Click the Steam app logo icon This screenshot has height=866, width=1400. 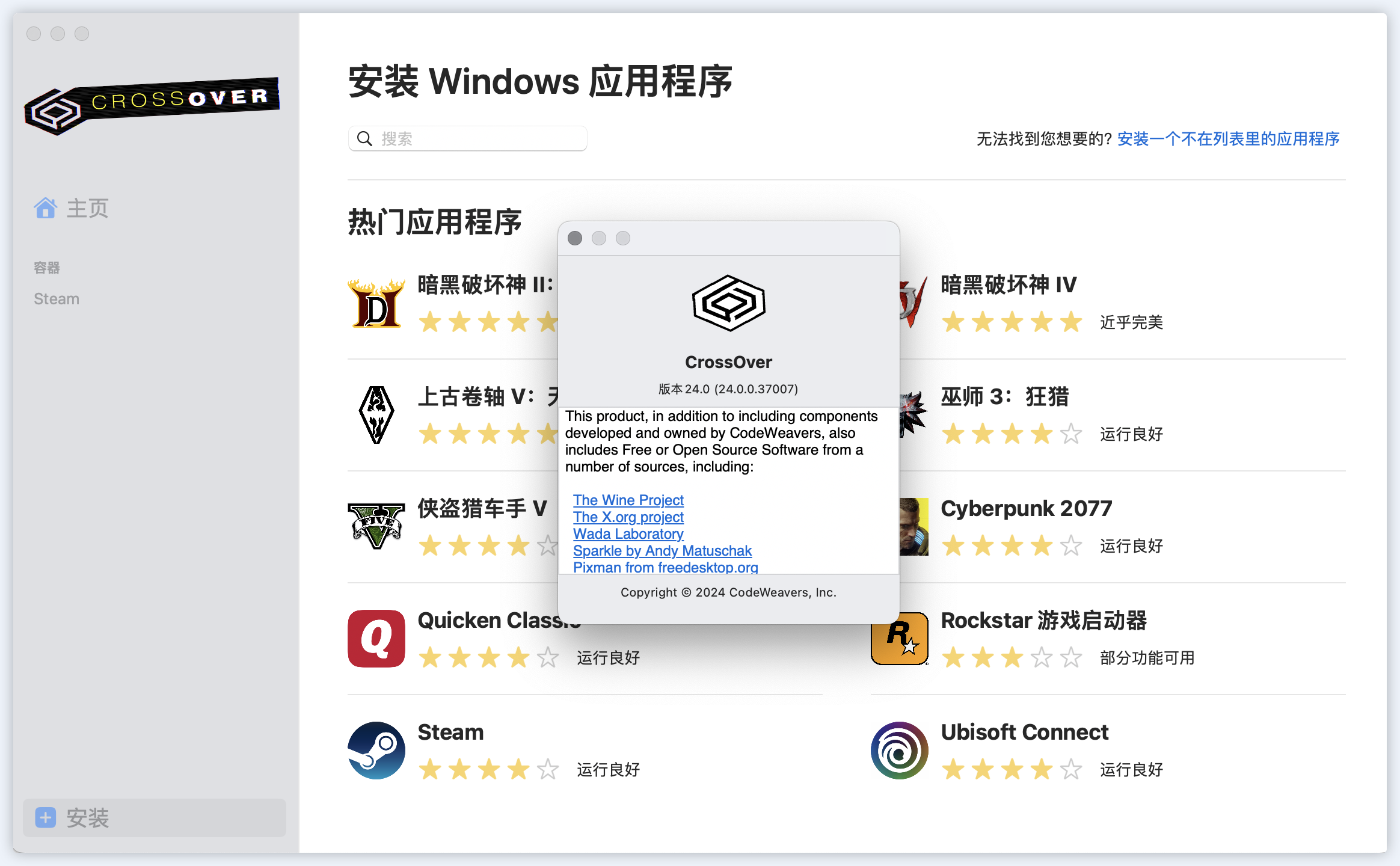pos(376,751)
